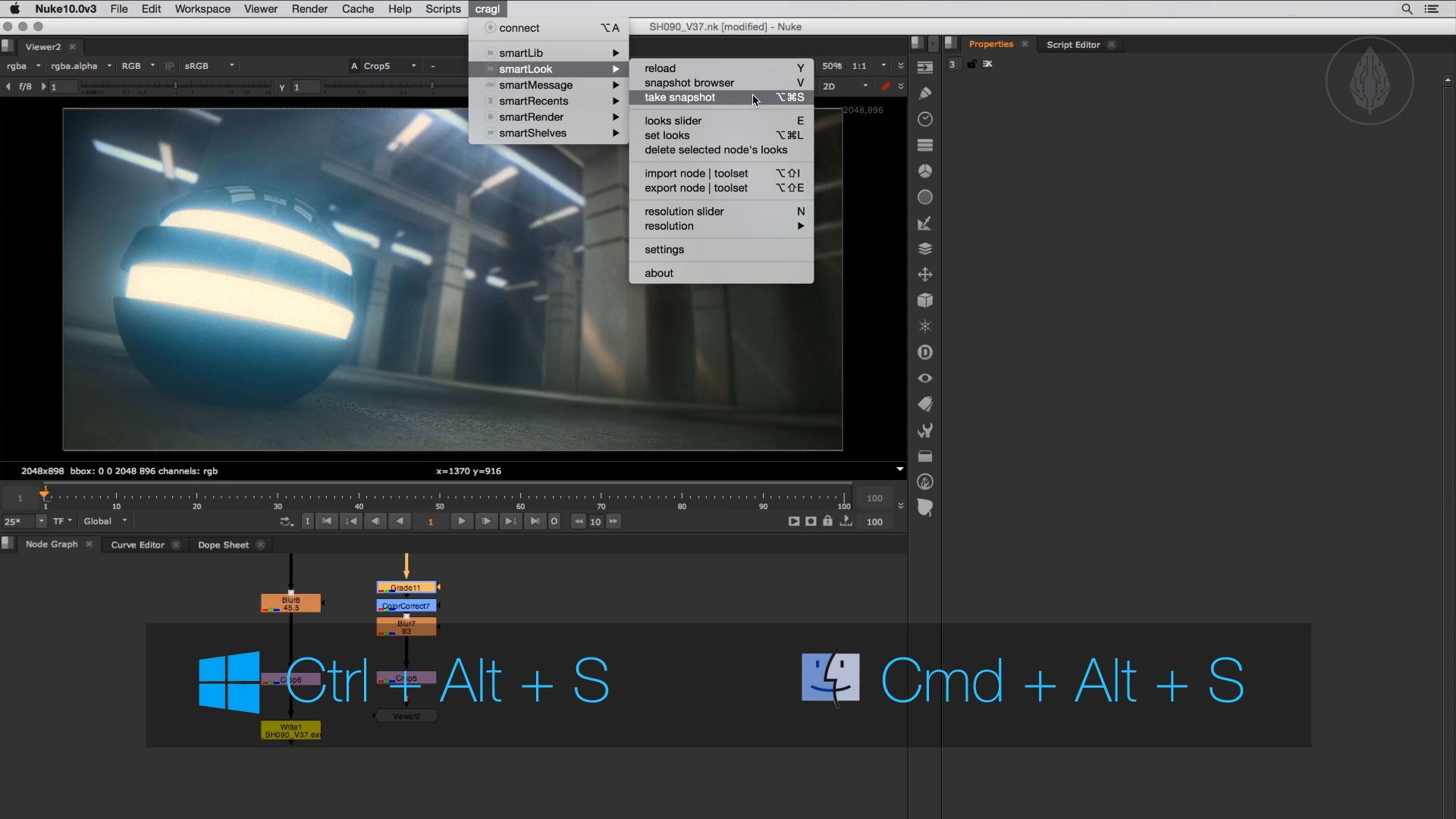
Task: Open the 25 fps dropdown arrow
Action: pyautogui.click(x=41, y=522)
